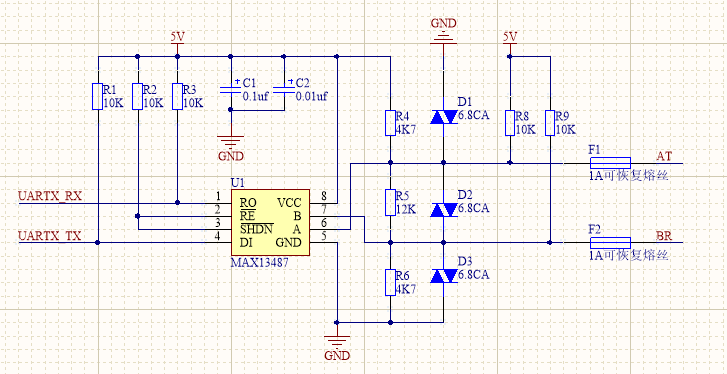Select the BR net label
Screen dimensions: 727x374
coord(664,236)
